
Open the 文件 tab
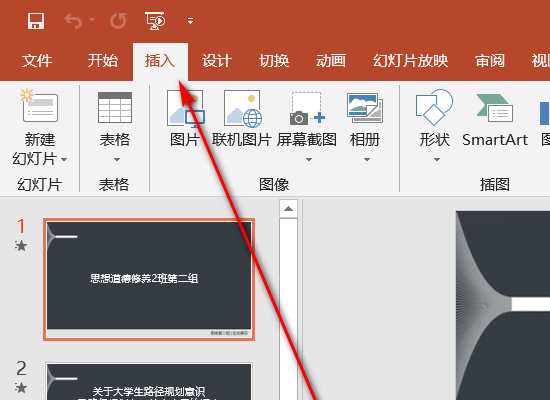(37, 61)
